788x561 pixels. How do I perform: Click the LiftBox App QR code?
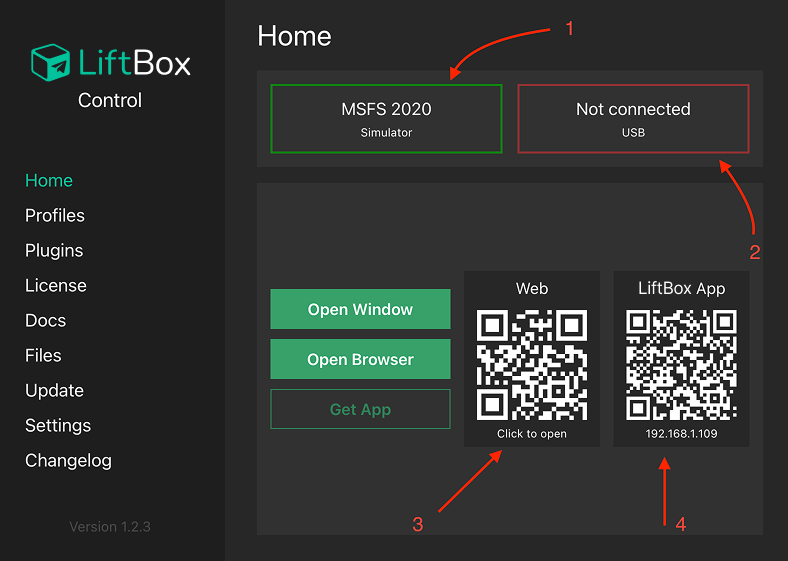(681, 365)
